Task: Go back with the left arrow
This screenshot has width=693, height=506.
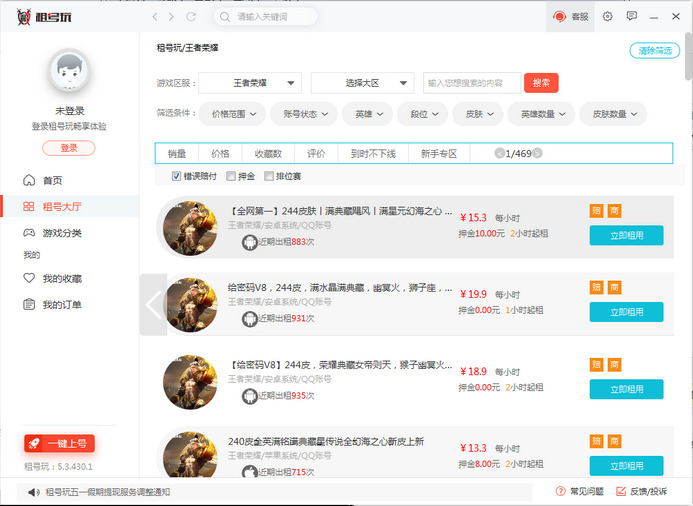Action: (155, 17)
